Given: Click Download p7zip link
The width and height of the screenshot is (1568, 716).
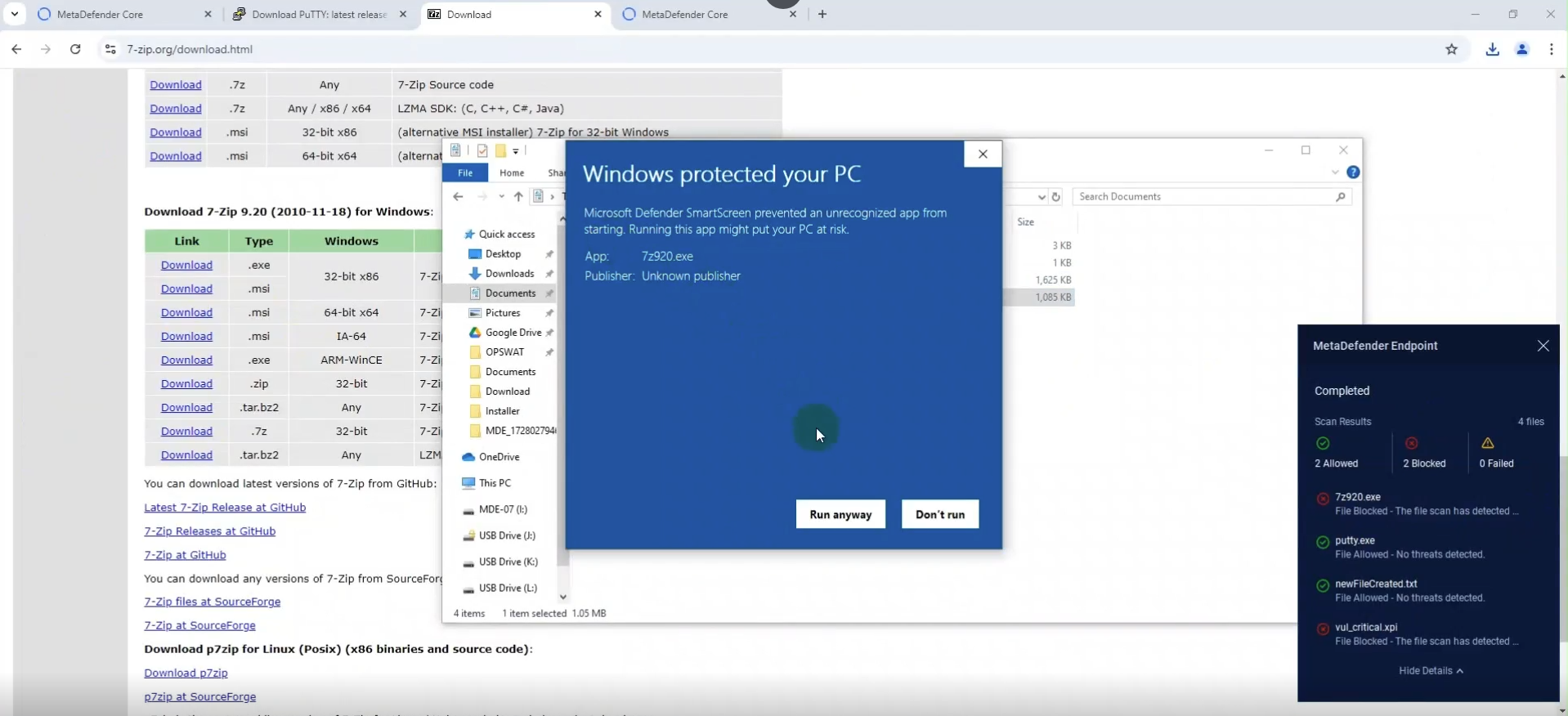Looking at the screenshot, I should coord(186,672).
